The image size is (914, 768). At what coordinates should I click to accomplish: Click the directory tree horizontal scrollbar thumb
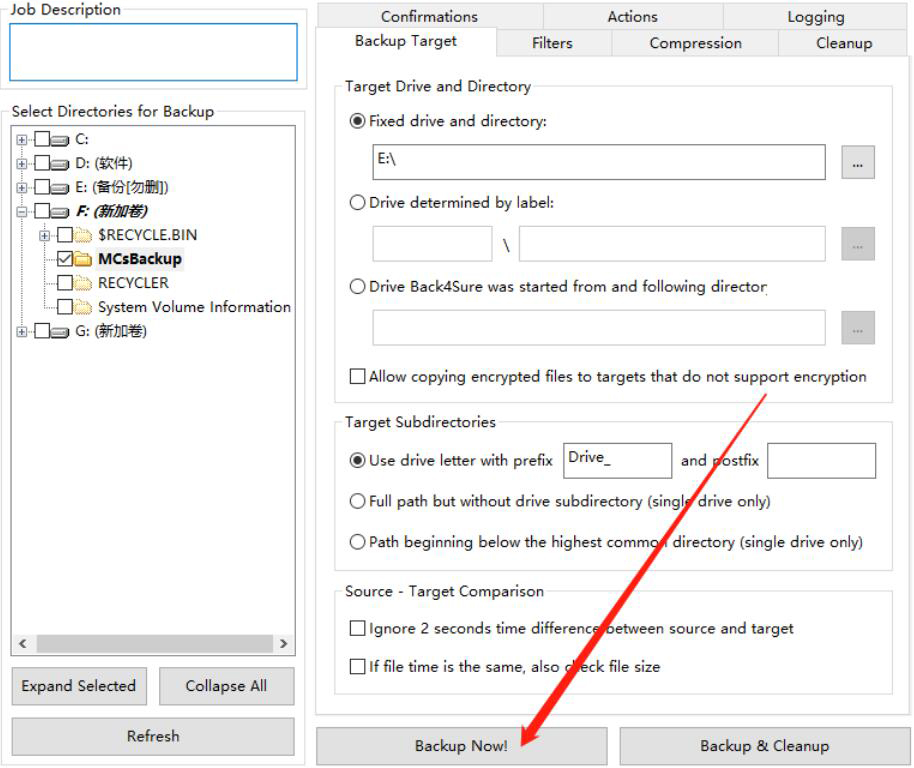click(154, 643)
